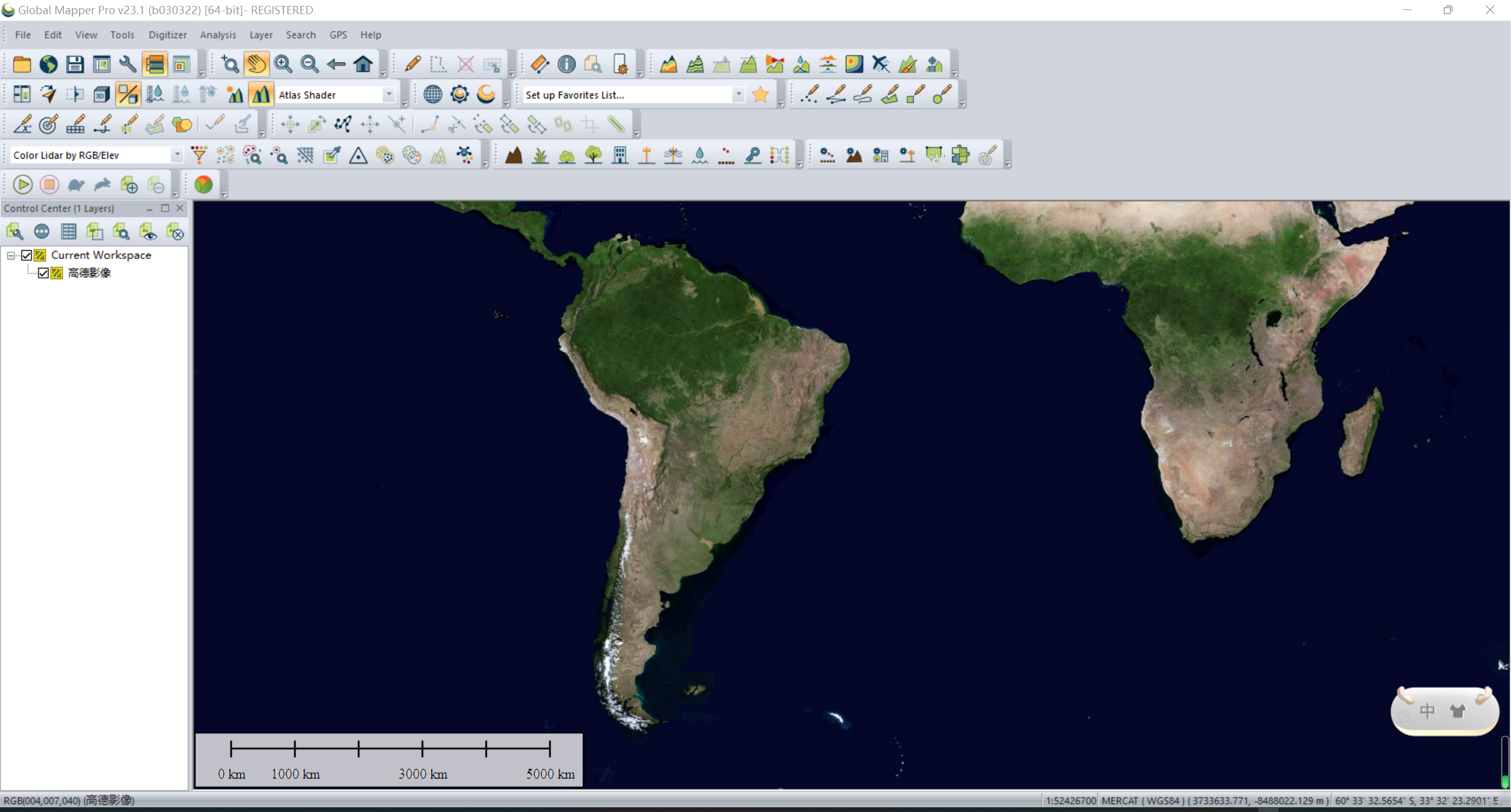
Task: Open the Feature Info tool
Action: [566, 64]
